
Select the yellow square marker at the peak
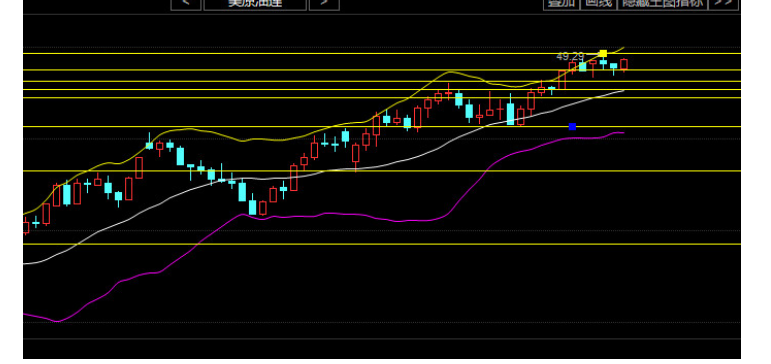click(x=603, y=53)
